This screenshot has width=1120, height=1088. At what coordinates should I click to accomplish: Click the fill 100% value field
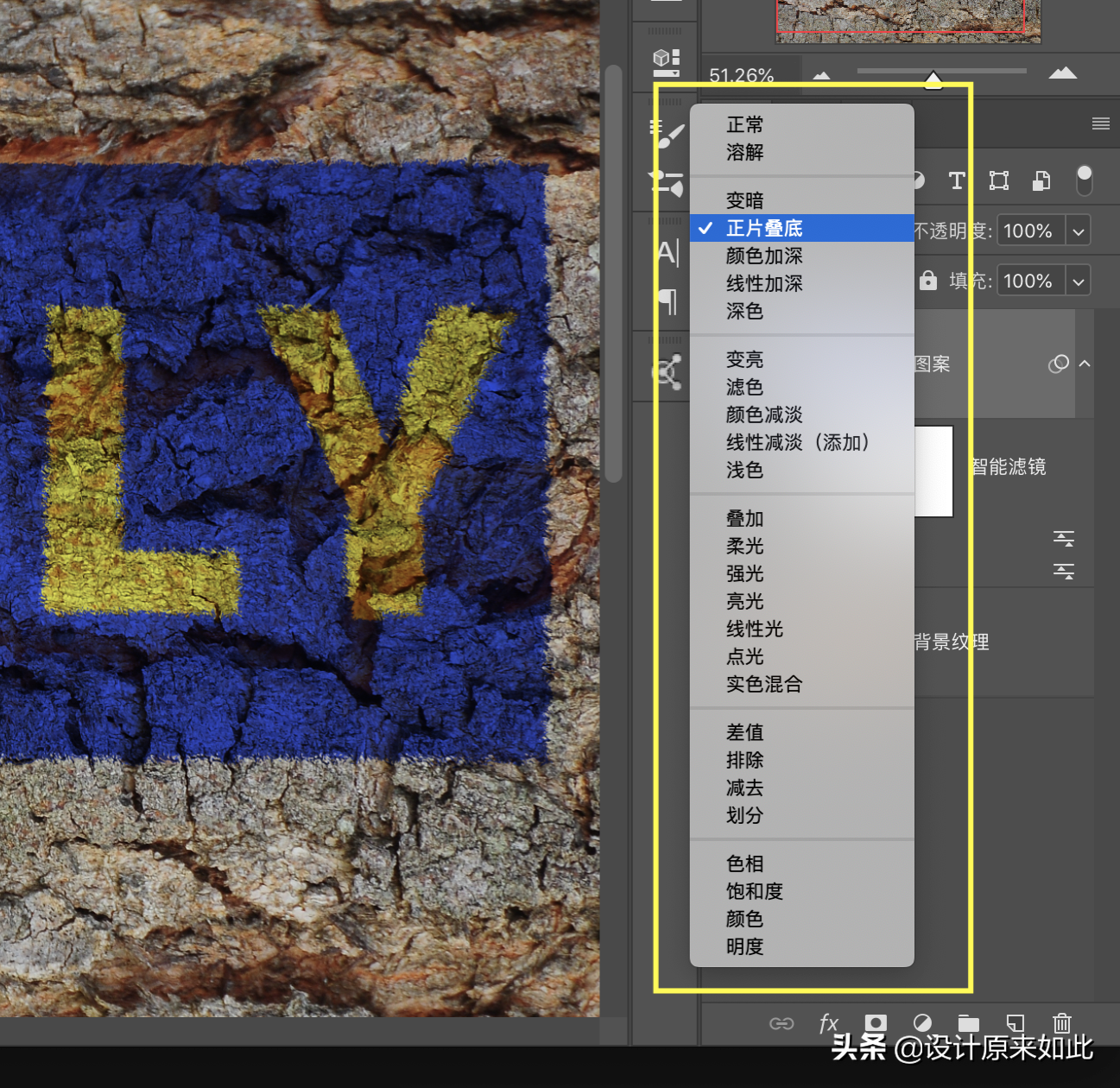[1031, 281]
